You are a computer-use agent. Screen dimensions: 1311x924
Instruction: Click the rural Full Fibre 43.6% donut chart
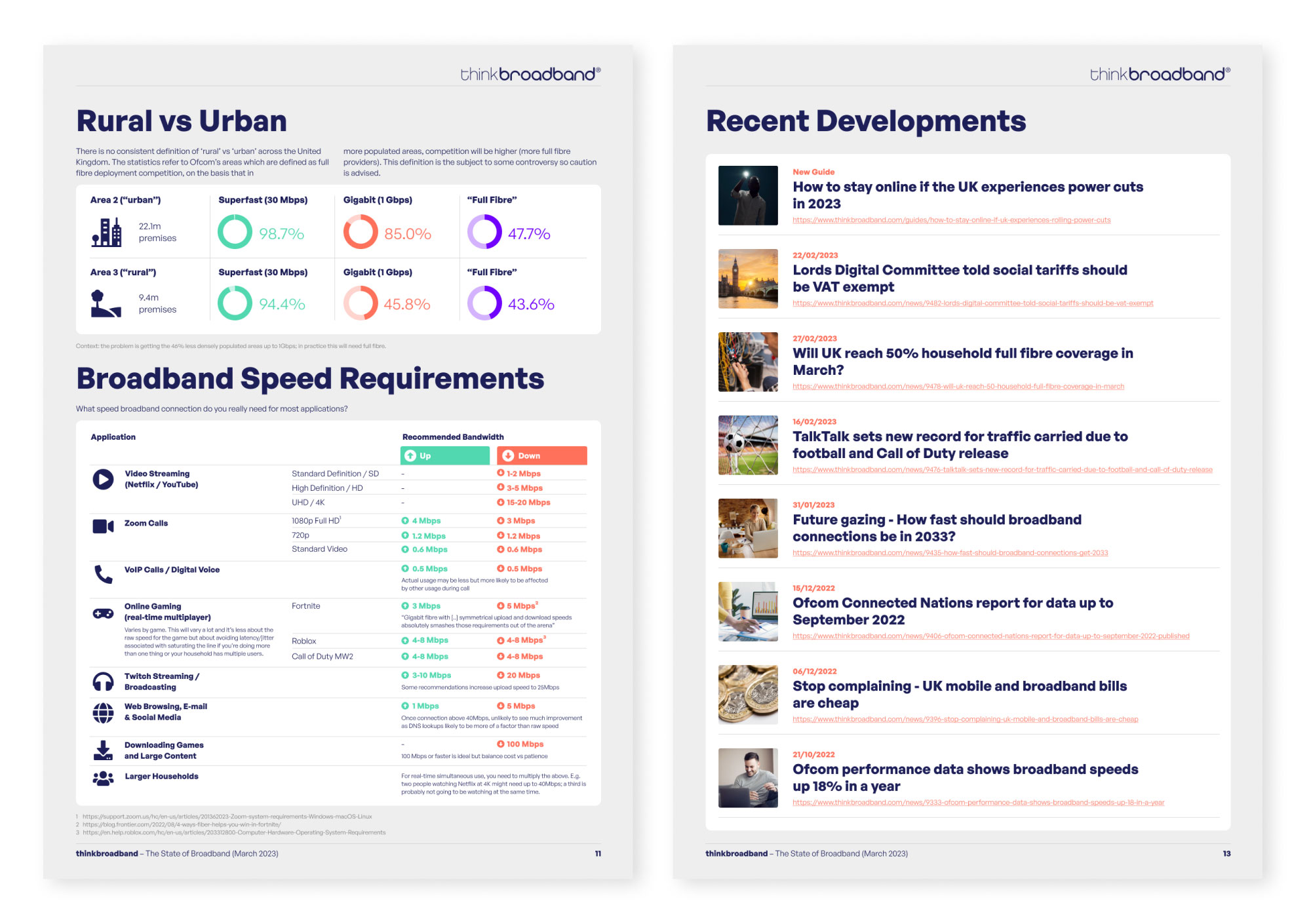484,303
